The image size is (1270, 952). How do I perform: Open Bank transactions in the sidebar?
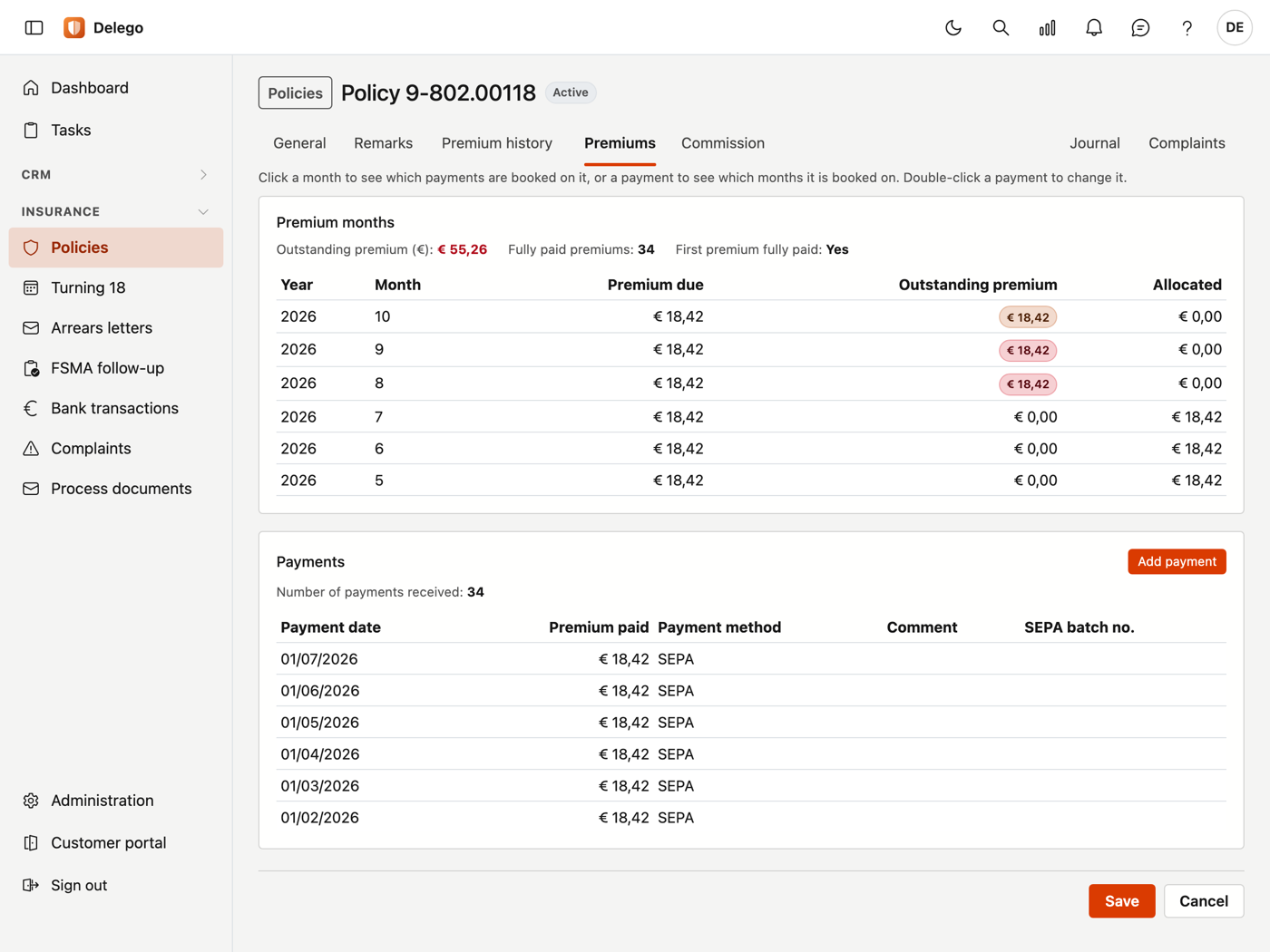point(116,408)
